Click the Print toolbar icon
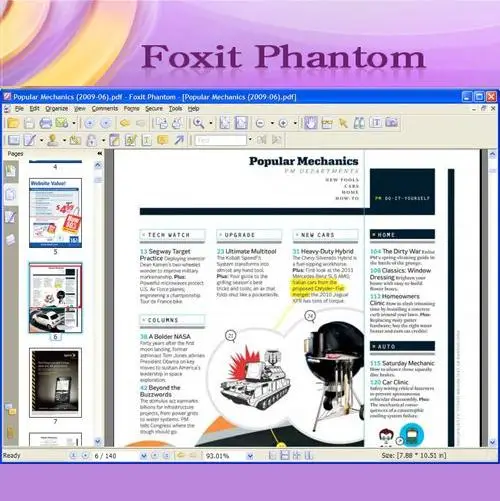The image size is (500, 501). 46,123
